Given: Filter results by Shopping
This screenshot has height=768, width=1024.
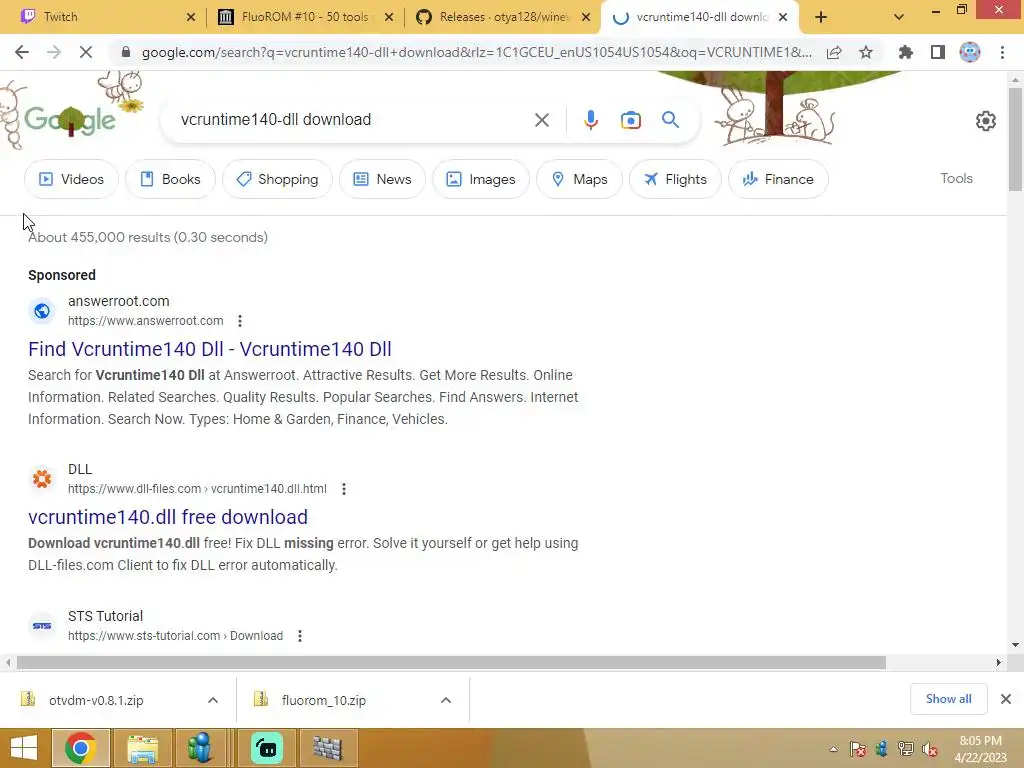Looking at the screenshot, I should [x=277, y=179].
